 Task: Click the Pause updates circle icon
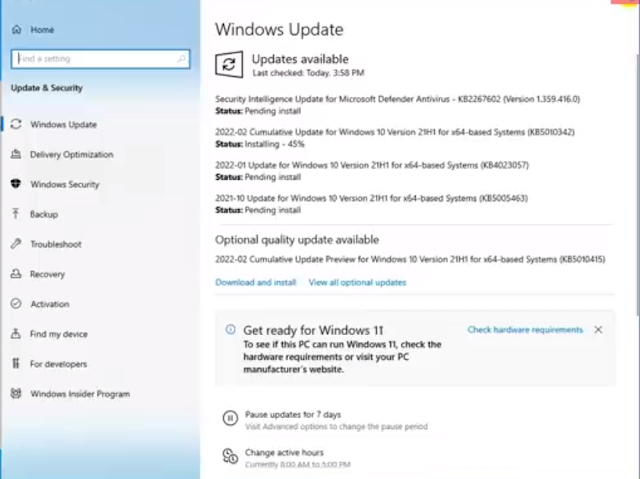coord(230,418)
